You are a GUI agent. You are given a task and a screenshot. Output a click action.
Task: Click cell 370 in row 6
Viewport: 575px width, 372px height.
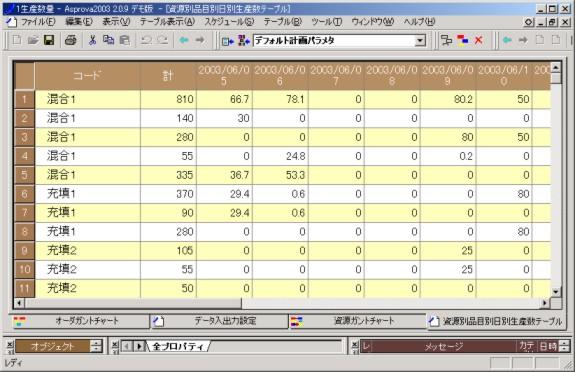(x=168, y=194)
